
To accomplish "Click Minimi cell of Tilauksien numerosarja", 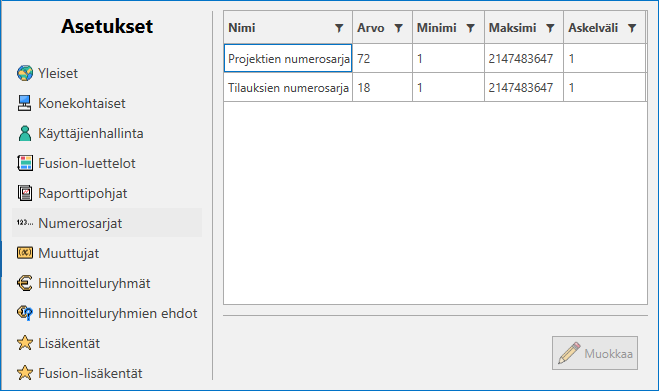I will 448,87.
